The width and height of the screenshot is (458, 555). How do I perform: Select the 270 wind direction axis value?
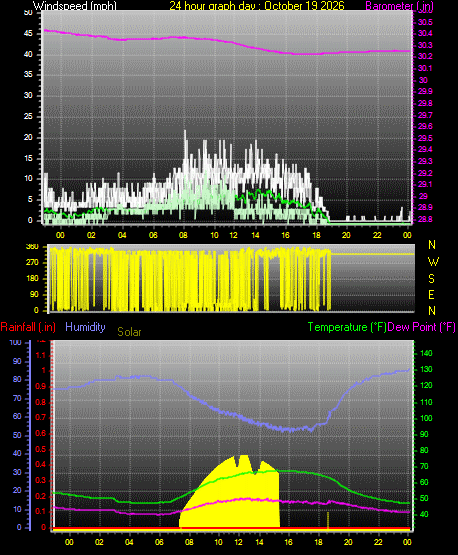tap(33, 263)
